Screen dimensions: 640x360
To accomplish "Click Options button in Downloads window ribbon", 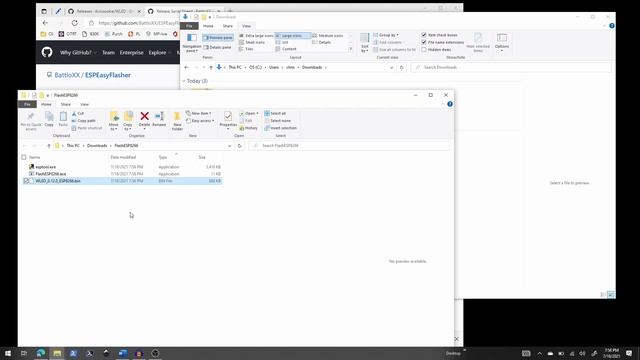I will pos(502,42).
